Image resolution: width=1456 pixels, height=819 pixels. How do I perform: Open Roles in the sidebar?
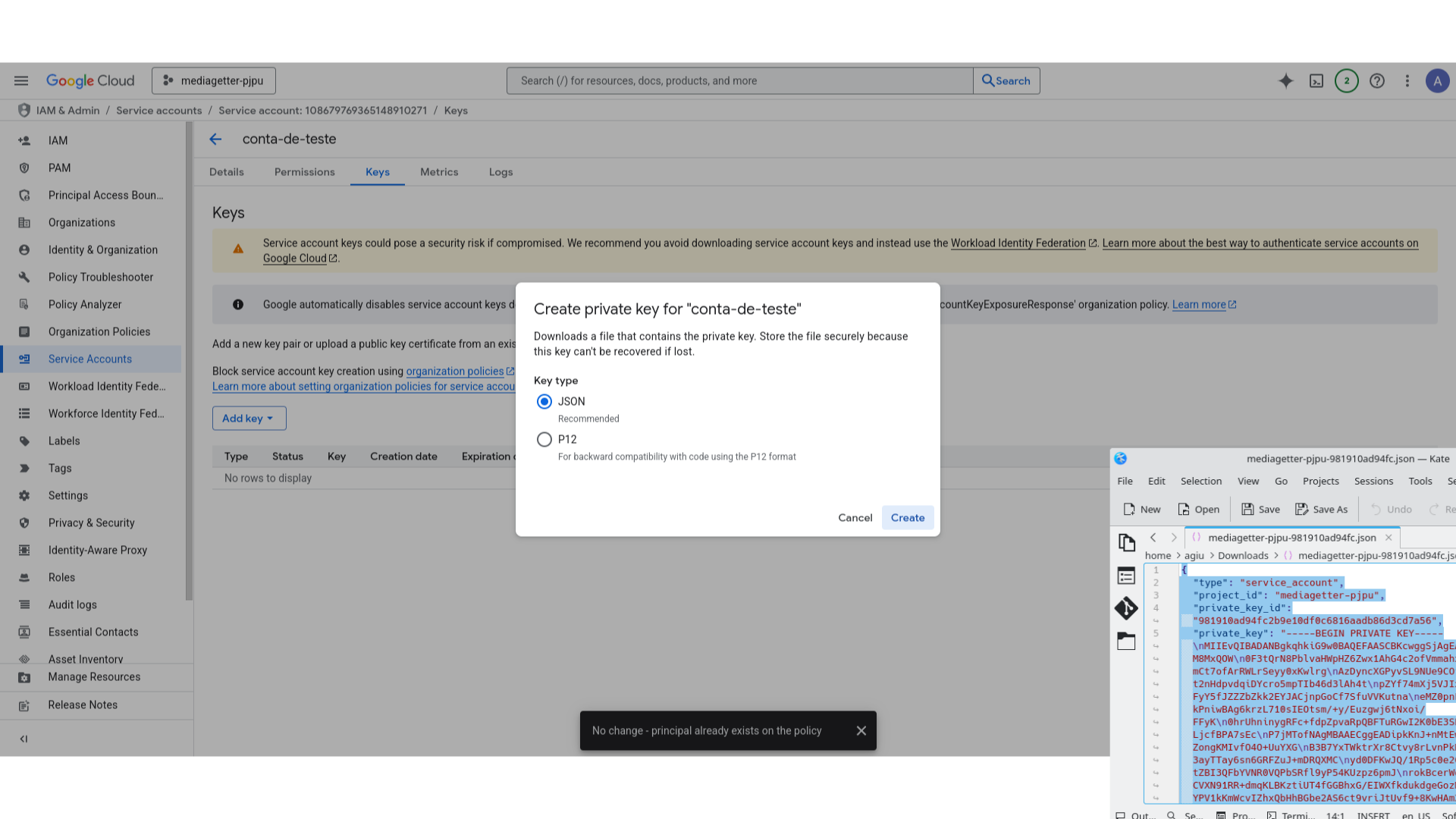point(92,578)
